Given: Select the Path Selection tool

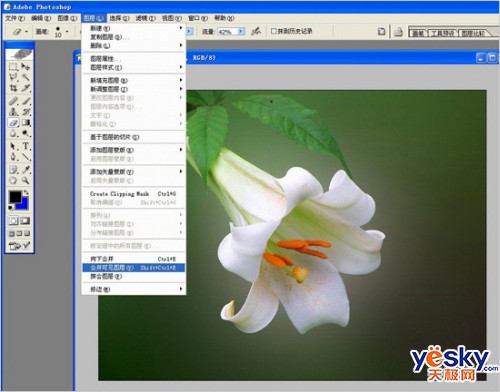Looking at the screenshot, I should (x=13, y=146).
